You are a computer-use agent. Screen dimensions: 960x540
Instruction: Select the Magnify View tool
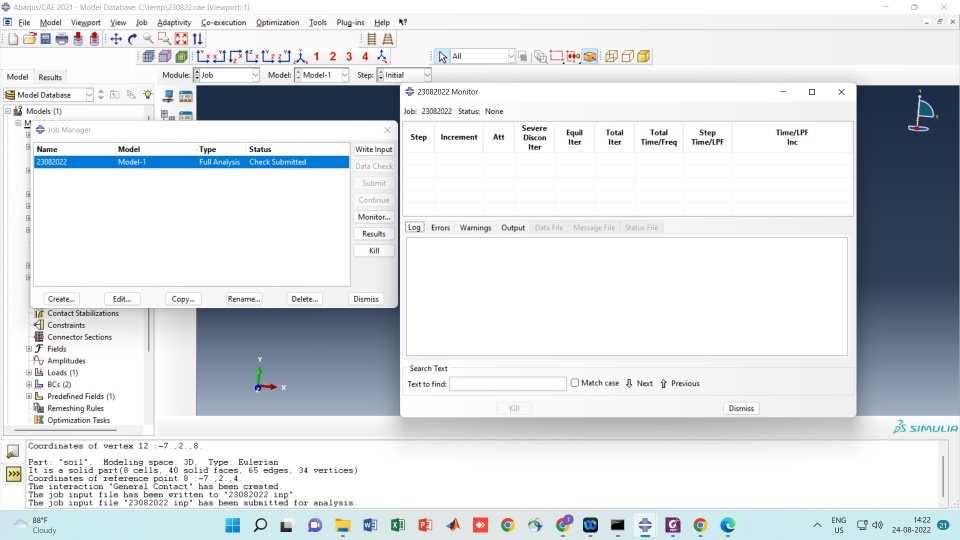pos(148,39)
